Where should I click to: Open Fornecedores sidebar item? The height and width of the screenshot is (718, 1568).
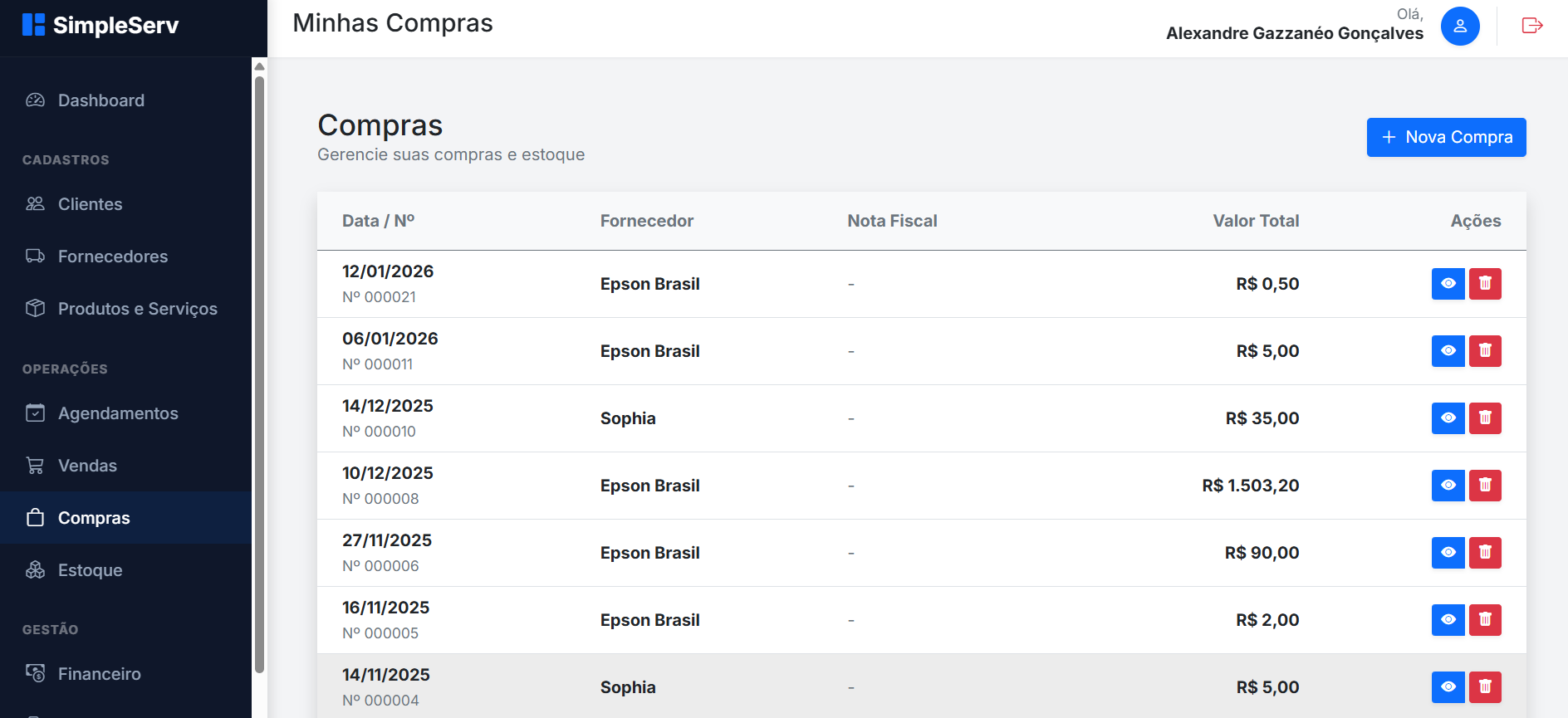point(112,256)
